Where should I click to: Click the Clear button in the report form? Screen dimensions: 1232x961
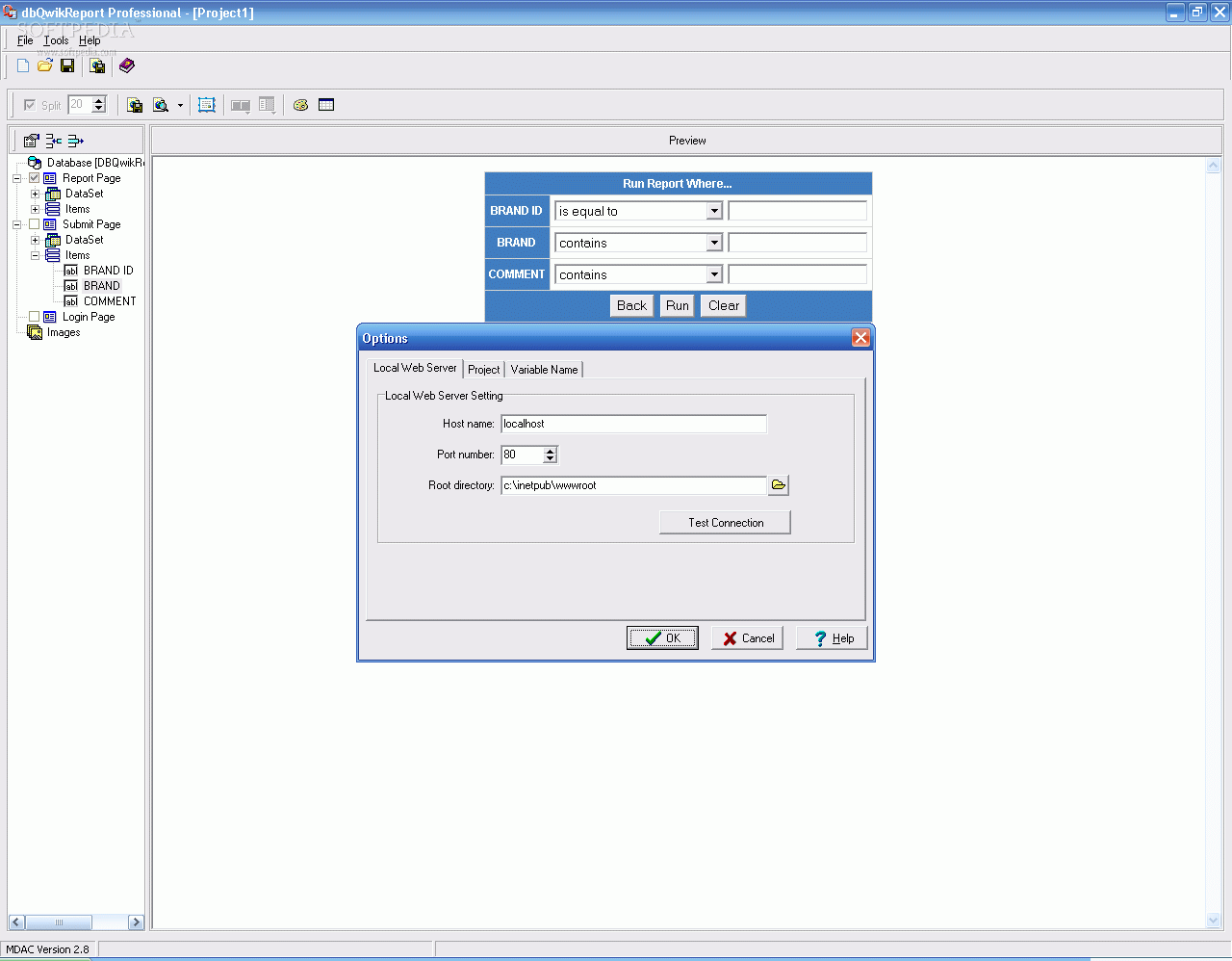(724, 306)
